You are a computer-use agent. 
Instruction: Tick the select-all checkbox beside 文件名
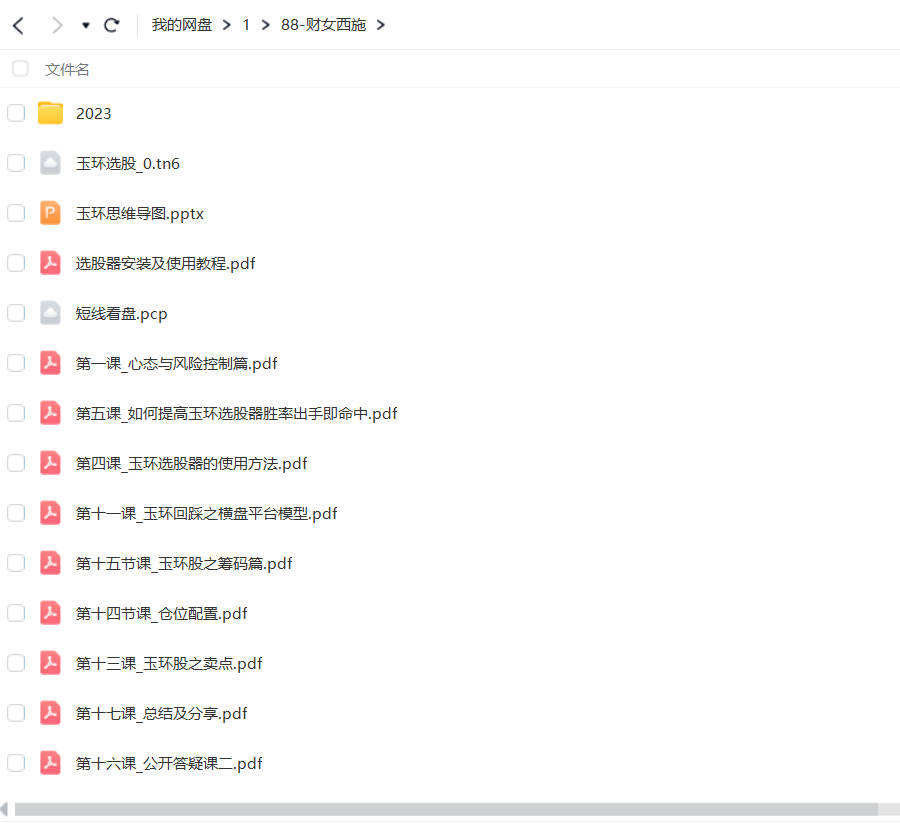click(x=20, y=69)
